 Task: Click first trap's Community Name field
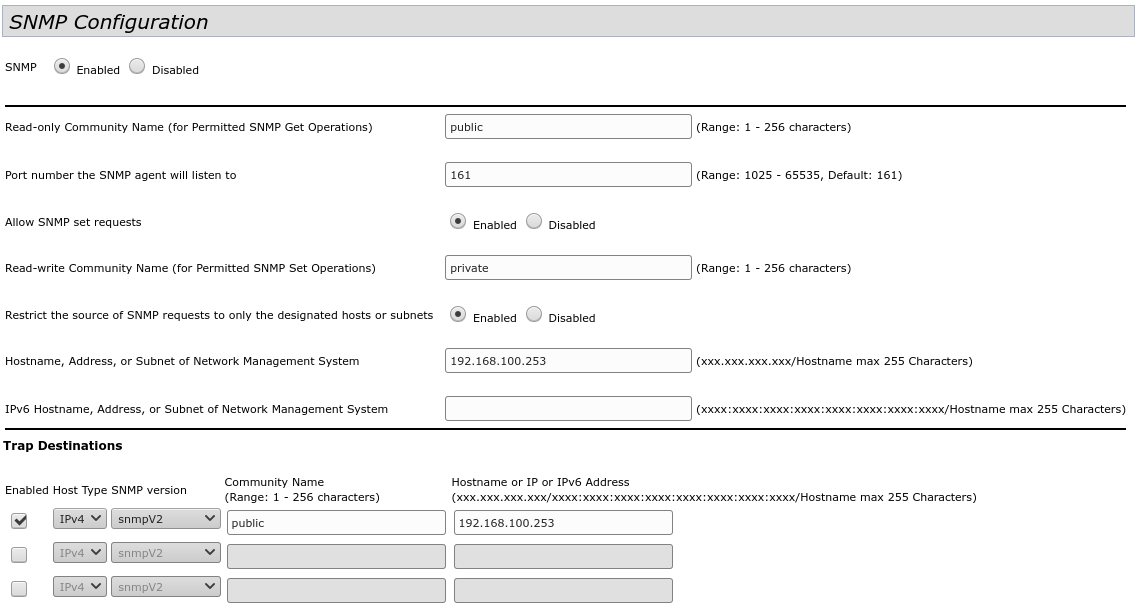pos(336,523)
